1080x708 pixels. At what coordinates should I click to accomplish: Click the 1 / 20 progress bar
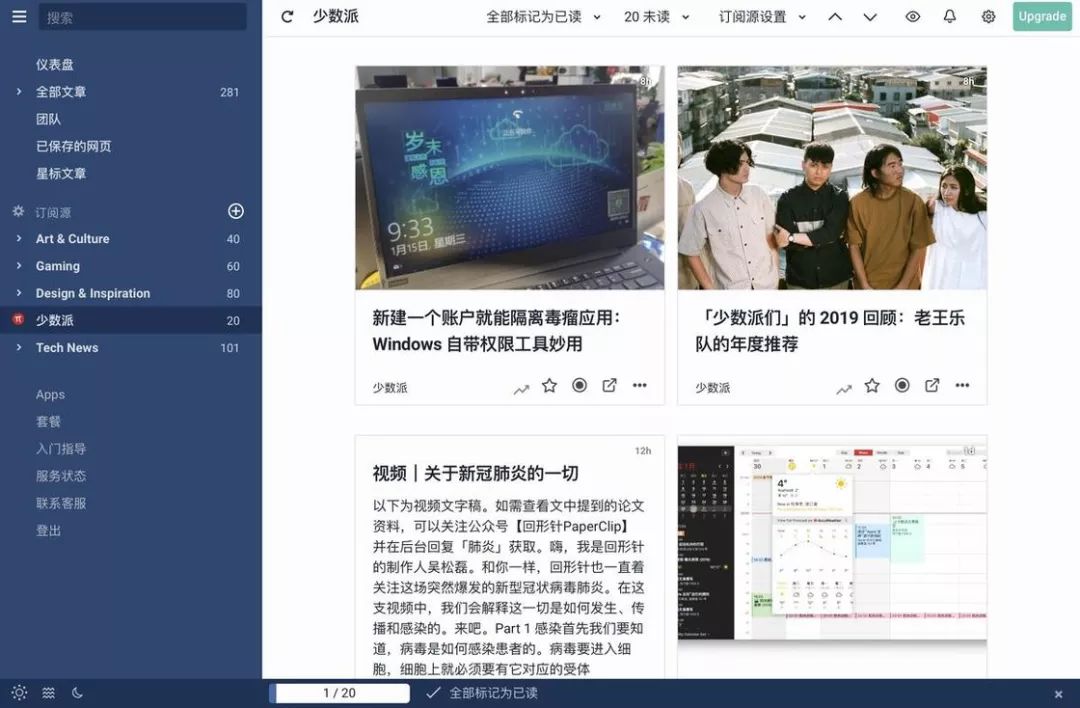(340, 693)
